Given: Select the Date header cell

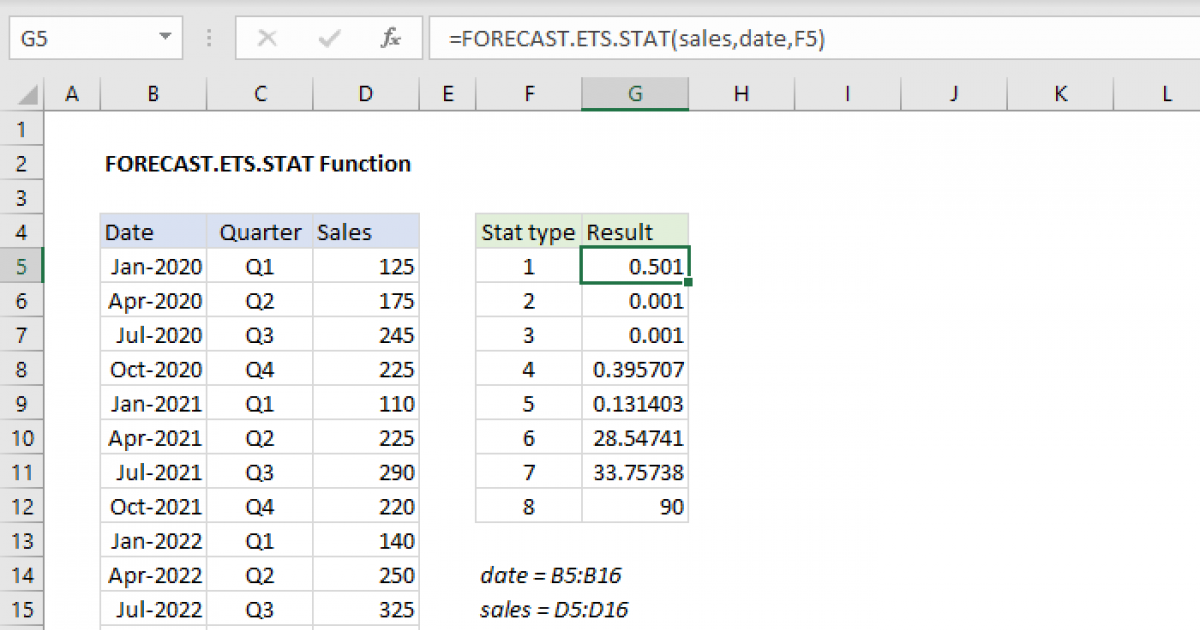Looking at the screenshot, I should point(152,231).
